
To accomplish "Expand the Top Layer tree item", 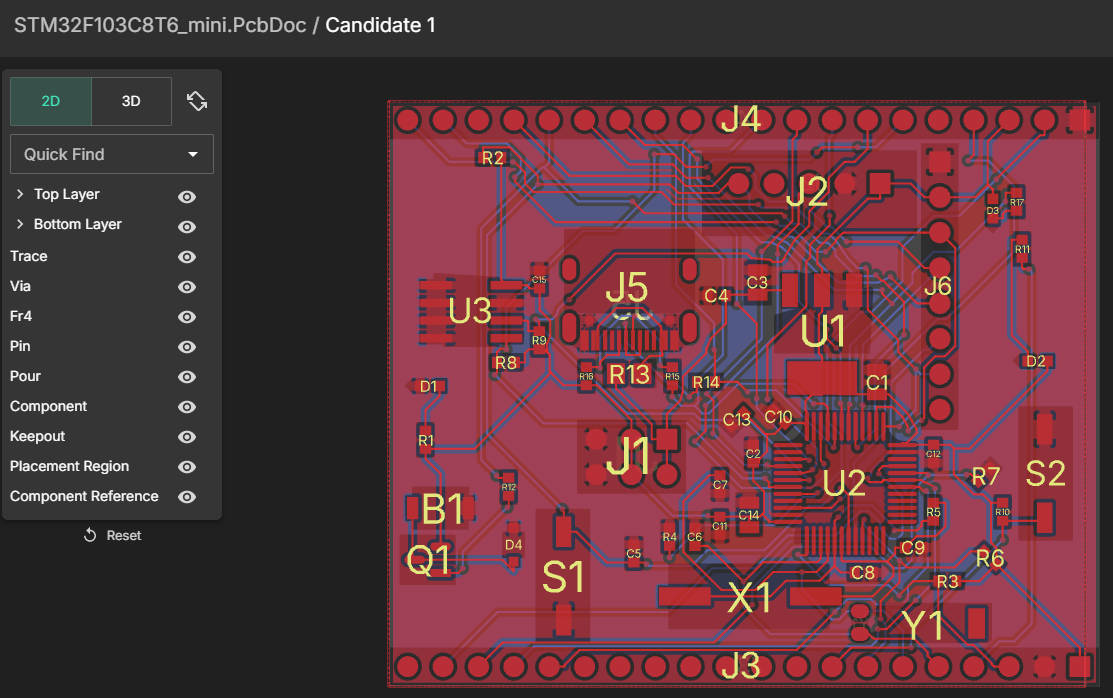I will (x=20, y=194).
